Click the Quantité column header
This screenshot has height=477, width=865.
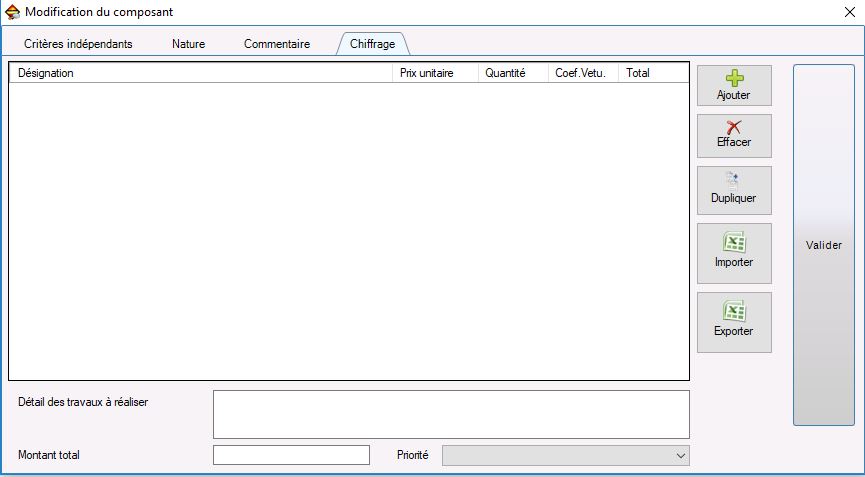coord(513,73)
